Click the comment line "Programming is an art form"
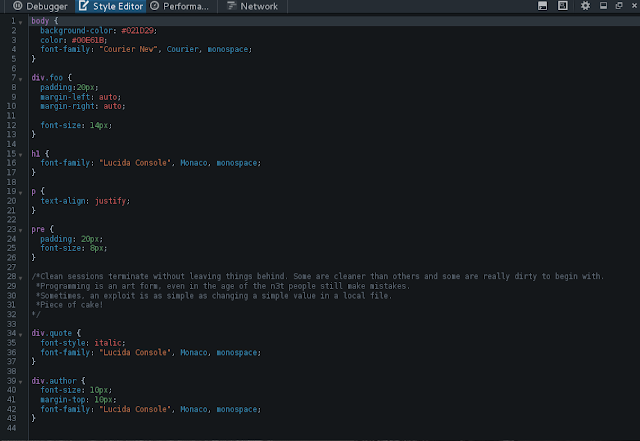 (223, 286)
